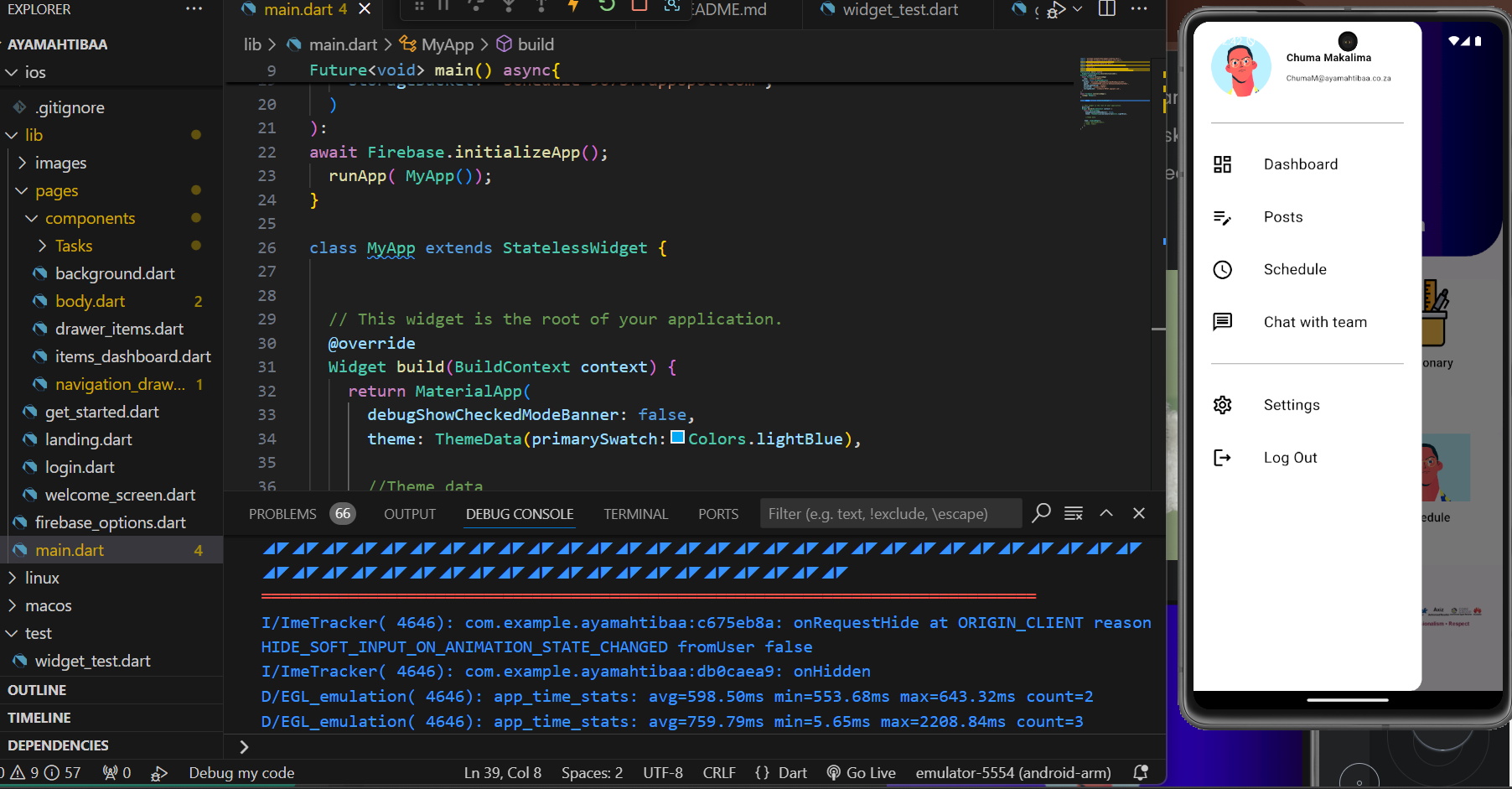Maximize panel with the chevron up
Image resolution: width=1512 pixels, height=789 pixels.
click(x=1106, y=513)
